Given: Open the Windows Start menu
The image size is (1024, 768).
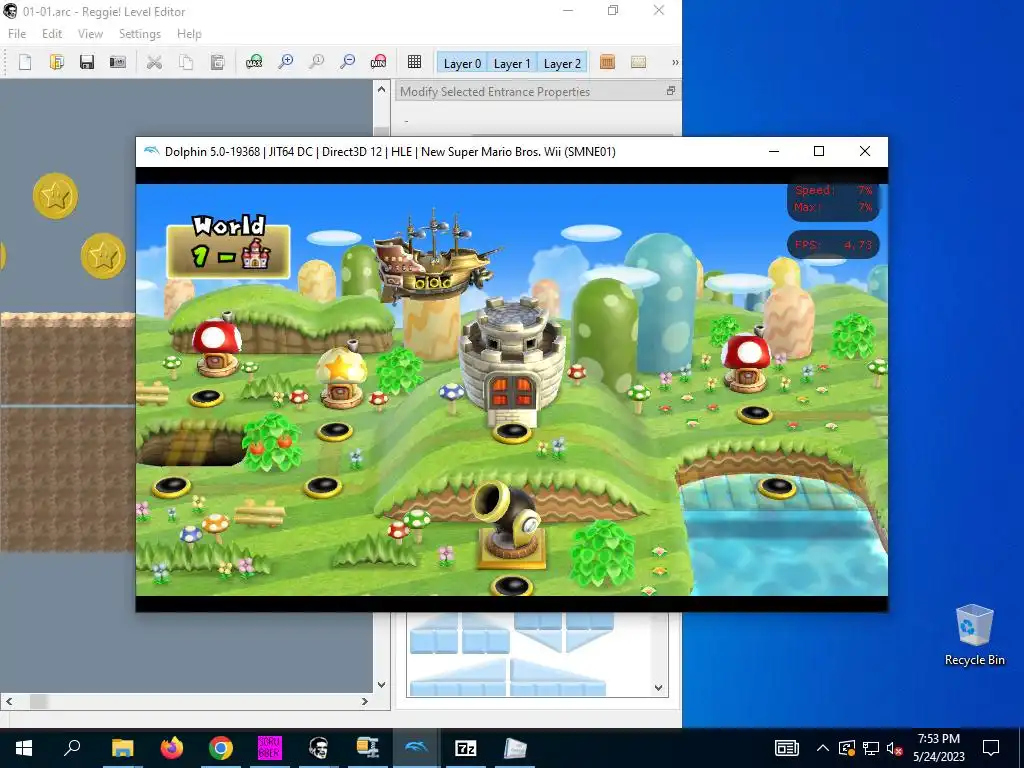Looking at the screenshot, I should pyautogui.click(x=24, y=748).
